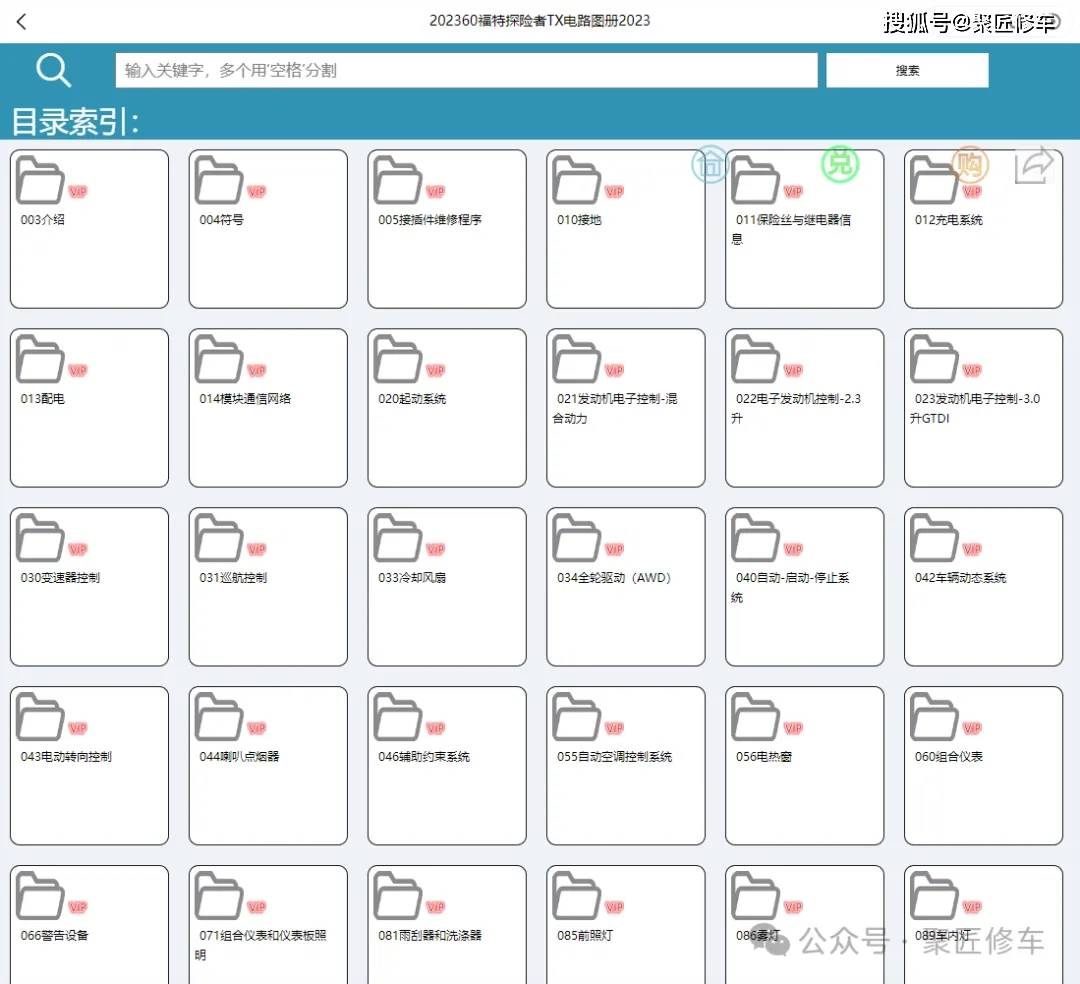Open 042车辆动态系统 folder

(x=984, y=587)
